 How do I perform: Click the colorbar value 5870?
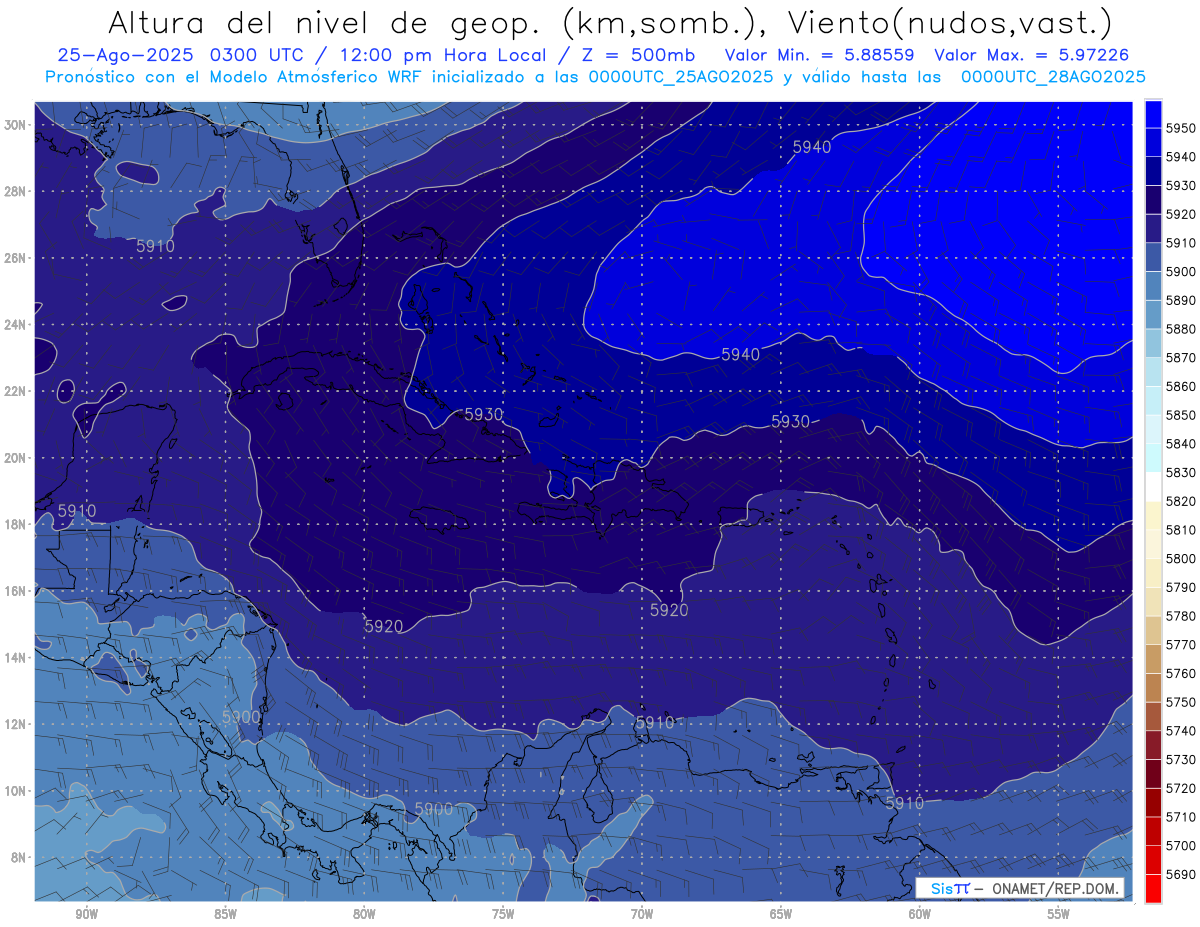(x=1180, y=358)
